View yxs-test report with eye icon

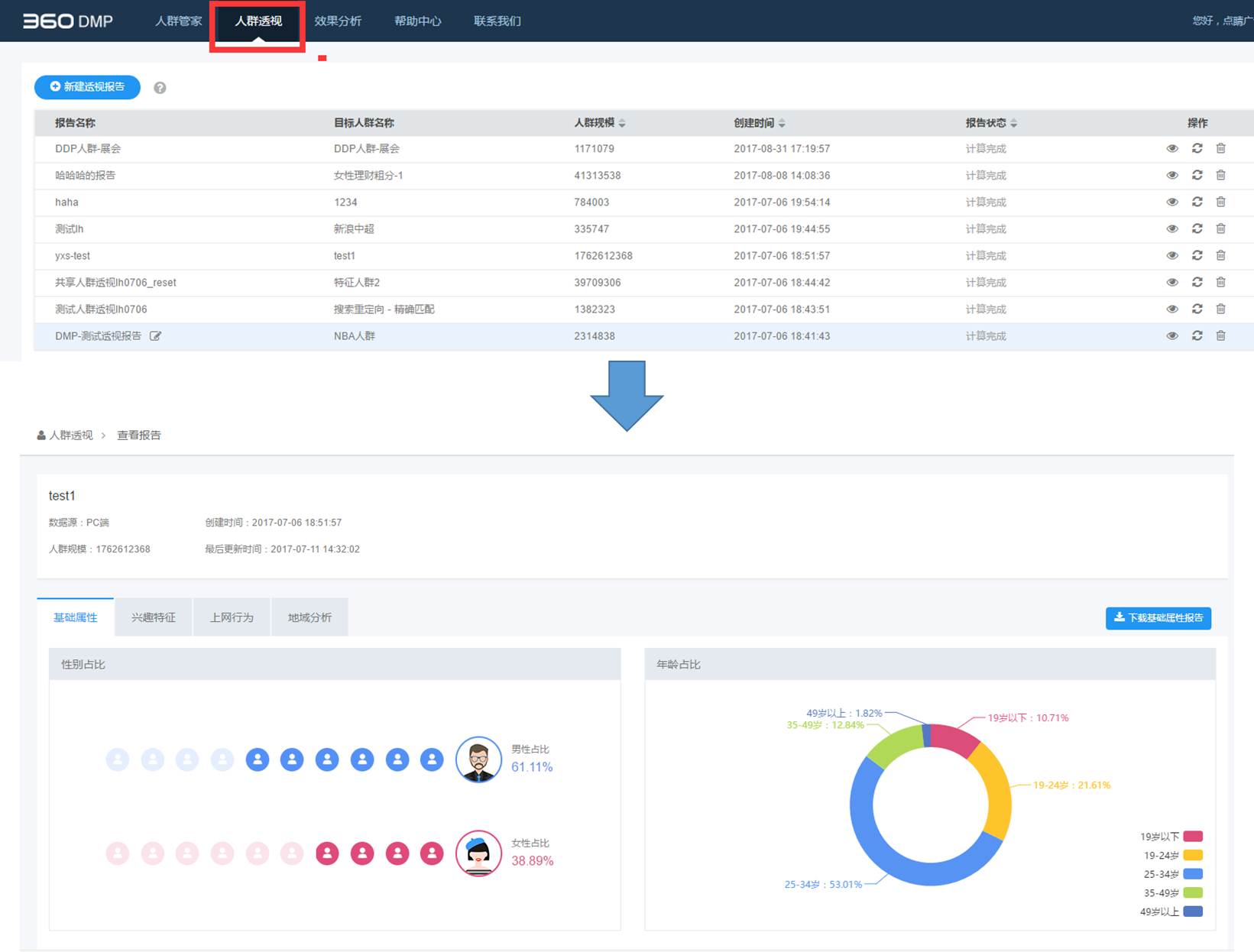1171,255
